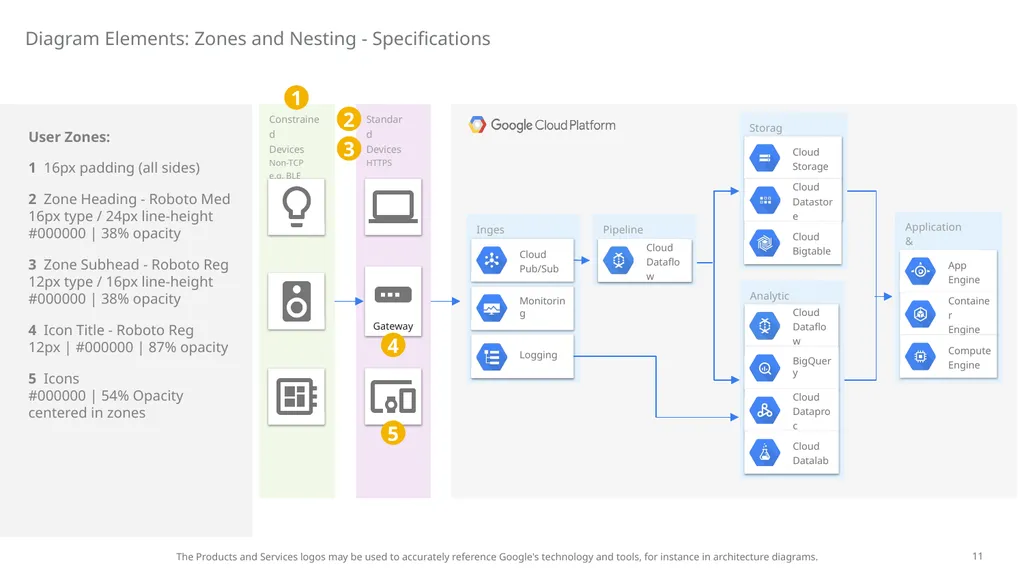
Task: Click the speaker device icon
Action: (x=296, y=301)
